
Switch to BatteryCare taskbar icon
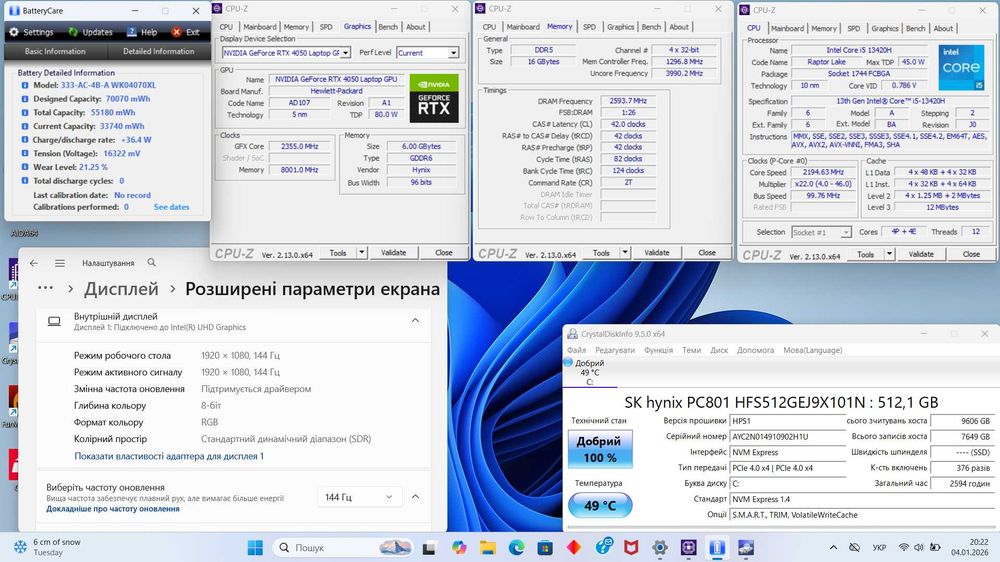point(717,547)
